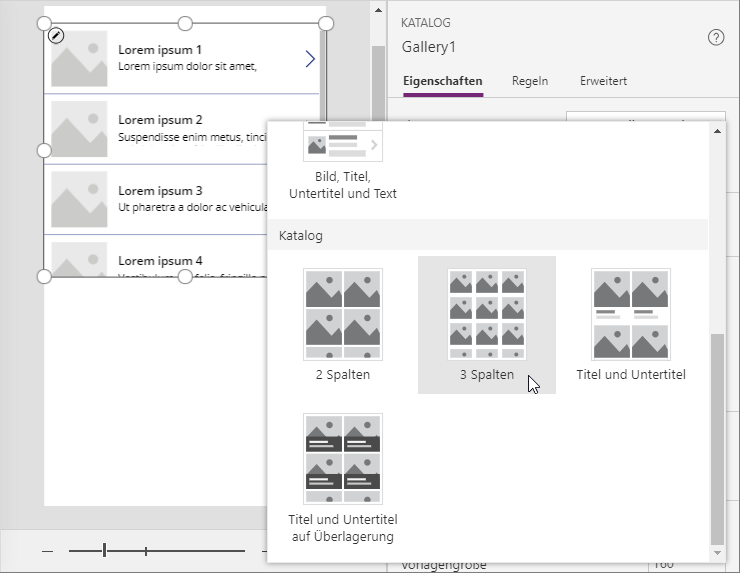Click the Gallery1 control name
The image size is (740, 573).
coord(429,46)
